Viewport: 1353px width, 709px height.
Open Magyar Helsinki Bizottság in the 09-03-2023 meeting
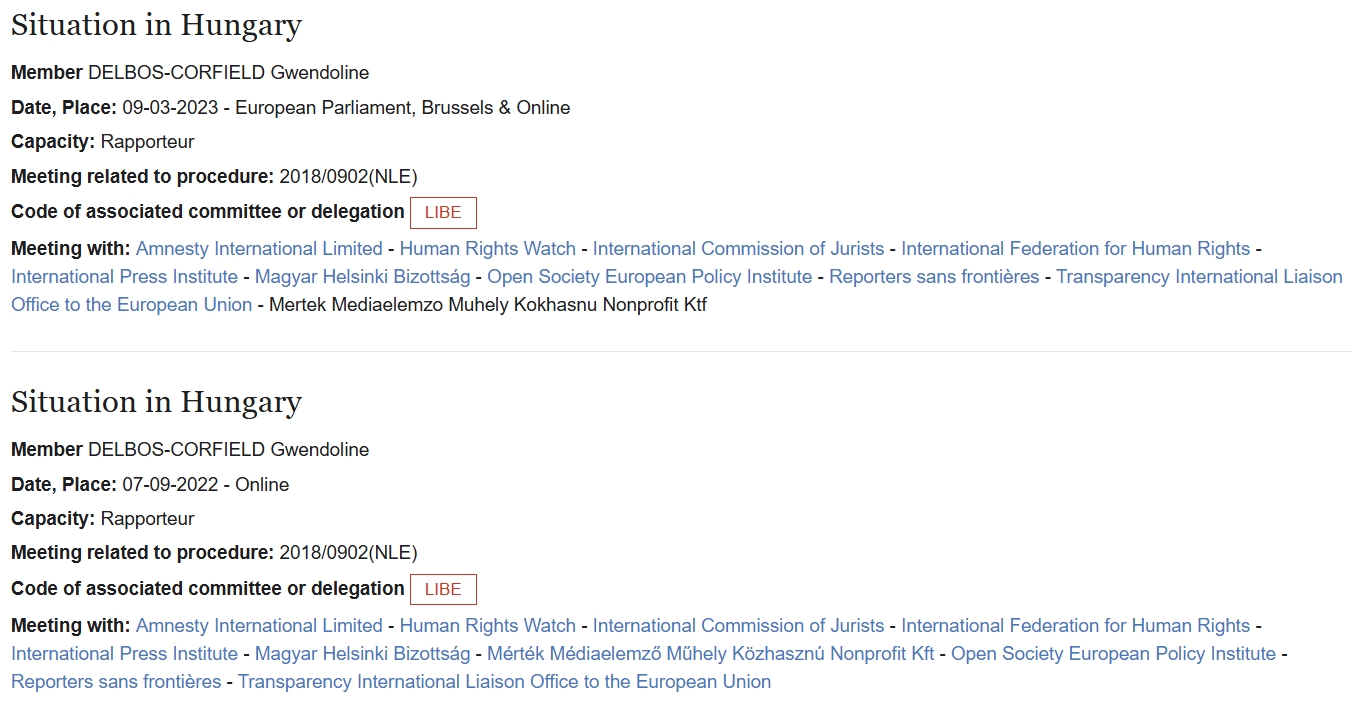pos(362,277)
